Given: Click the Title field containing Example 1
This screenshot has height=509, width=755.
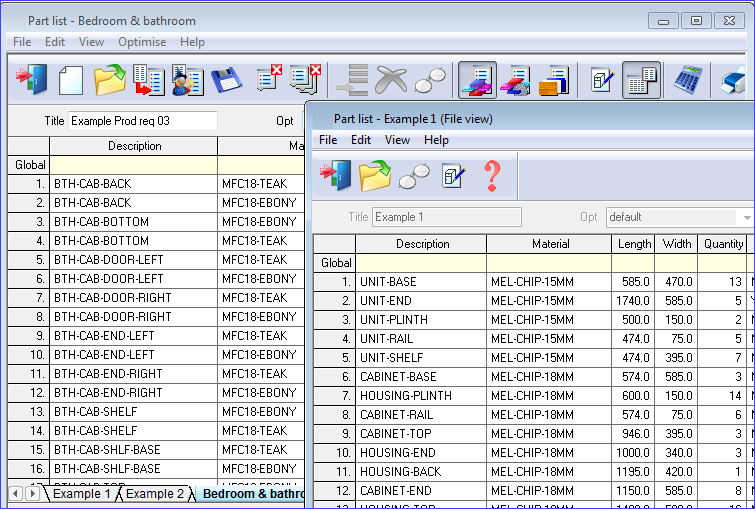Looking at the screenshot, I should (x=447, y=217).
